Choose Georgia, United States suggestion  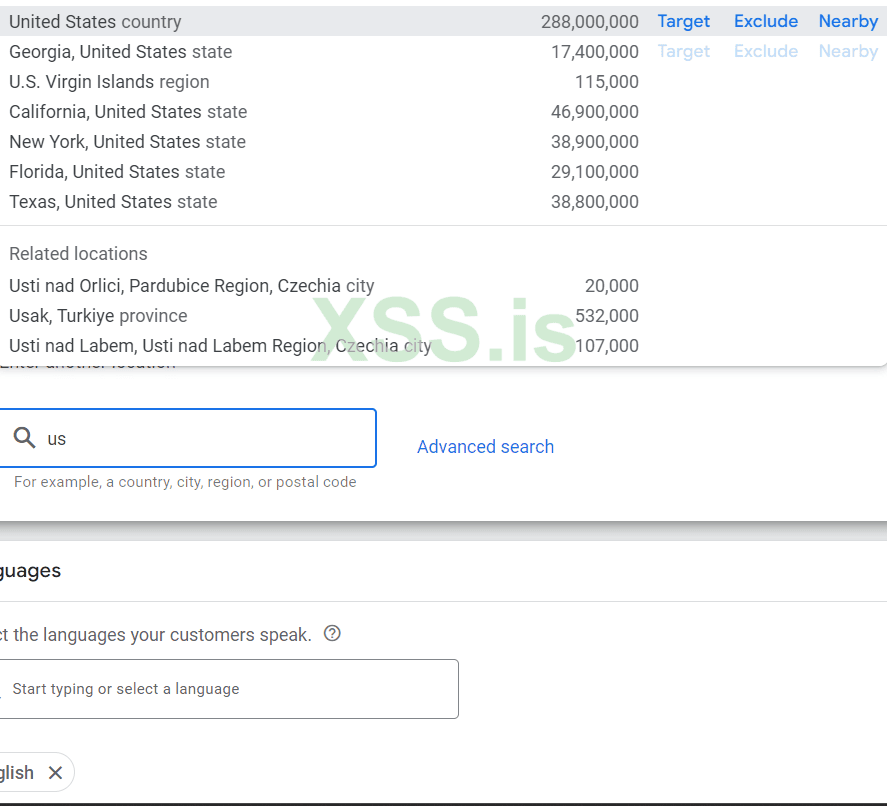click(x=121, y=51)
